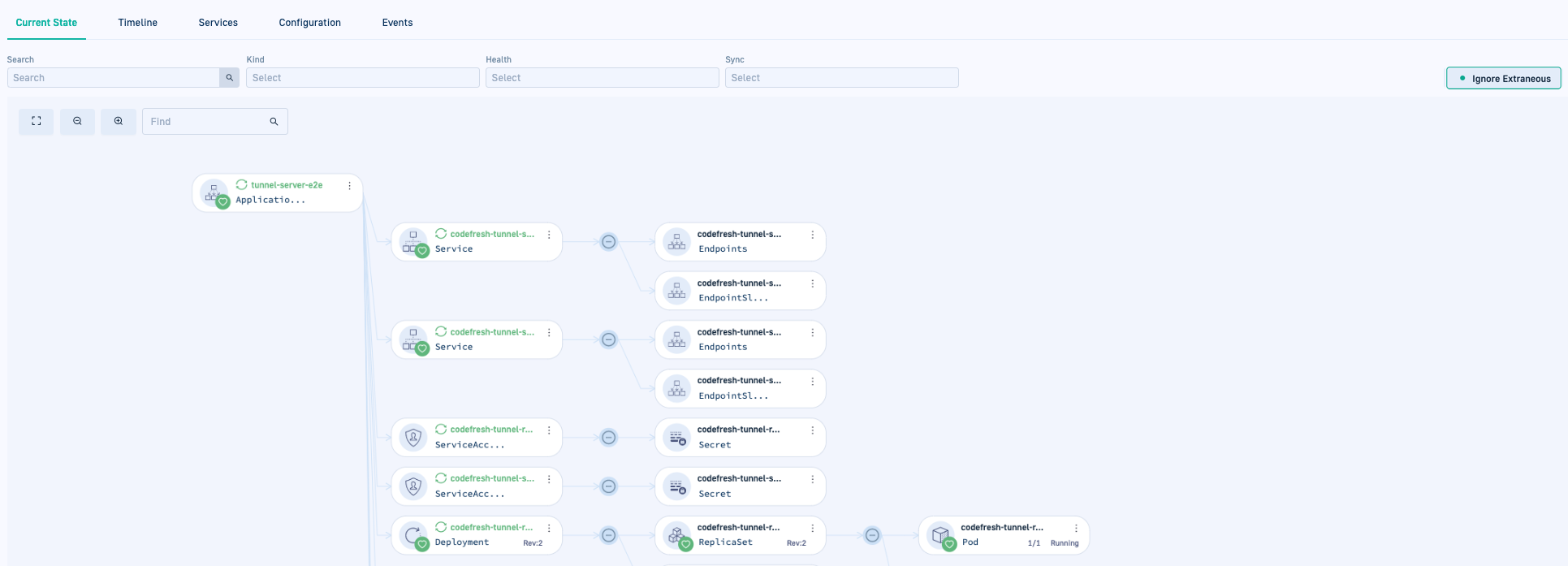Collapse children of the first Service node
The width and height of the screenshot is (1568, 566).
(608, 242)
